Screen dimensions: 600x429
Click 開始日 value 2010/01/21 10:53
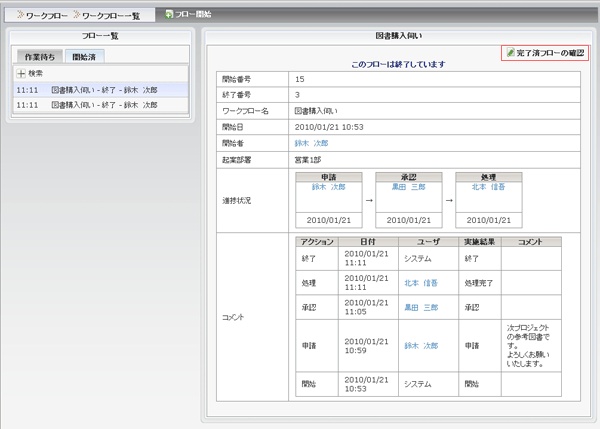[x=329, y=127]
